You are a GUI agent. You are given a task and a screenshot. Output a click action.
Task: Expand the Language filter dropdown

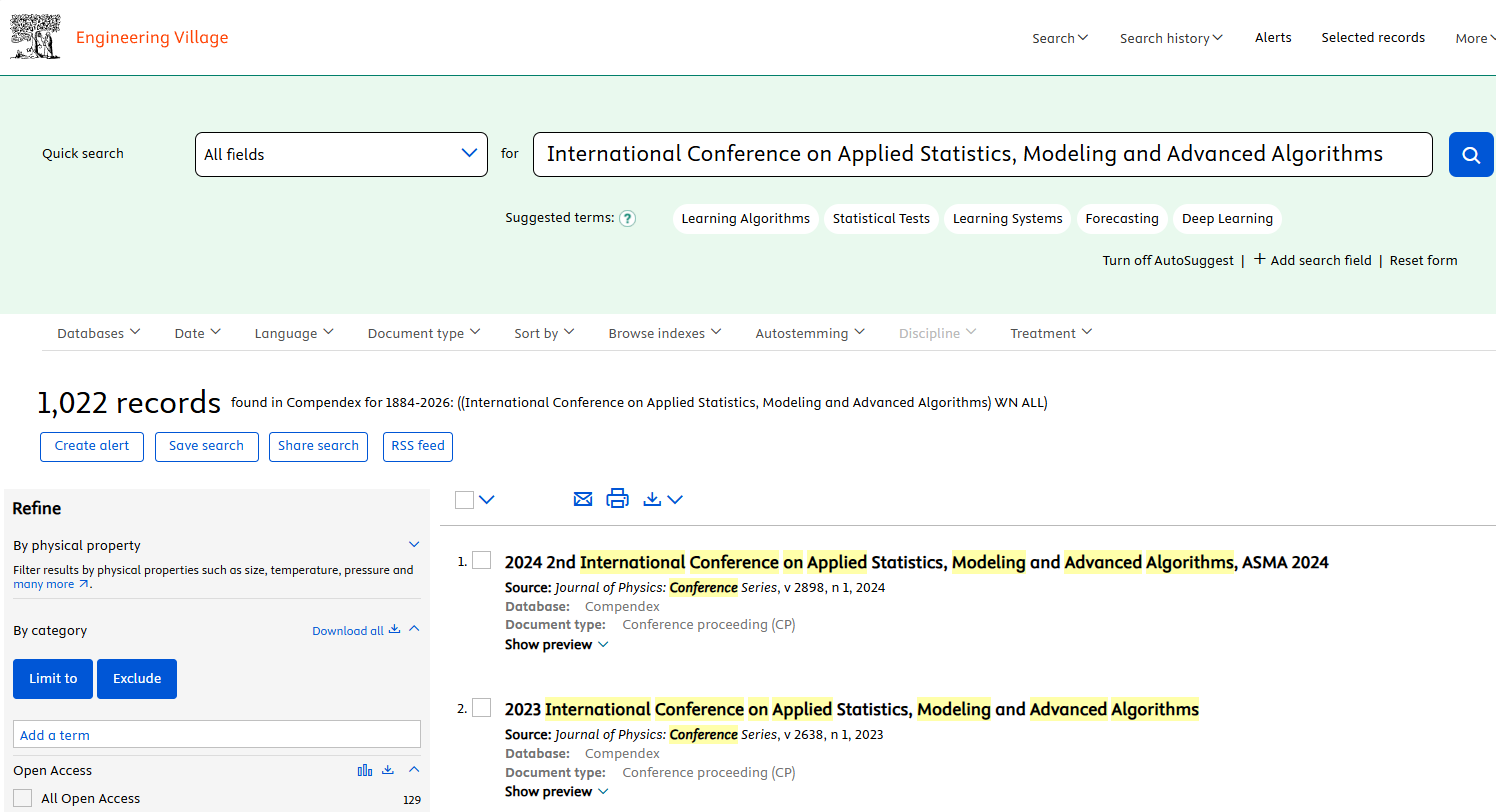point(294,333)
